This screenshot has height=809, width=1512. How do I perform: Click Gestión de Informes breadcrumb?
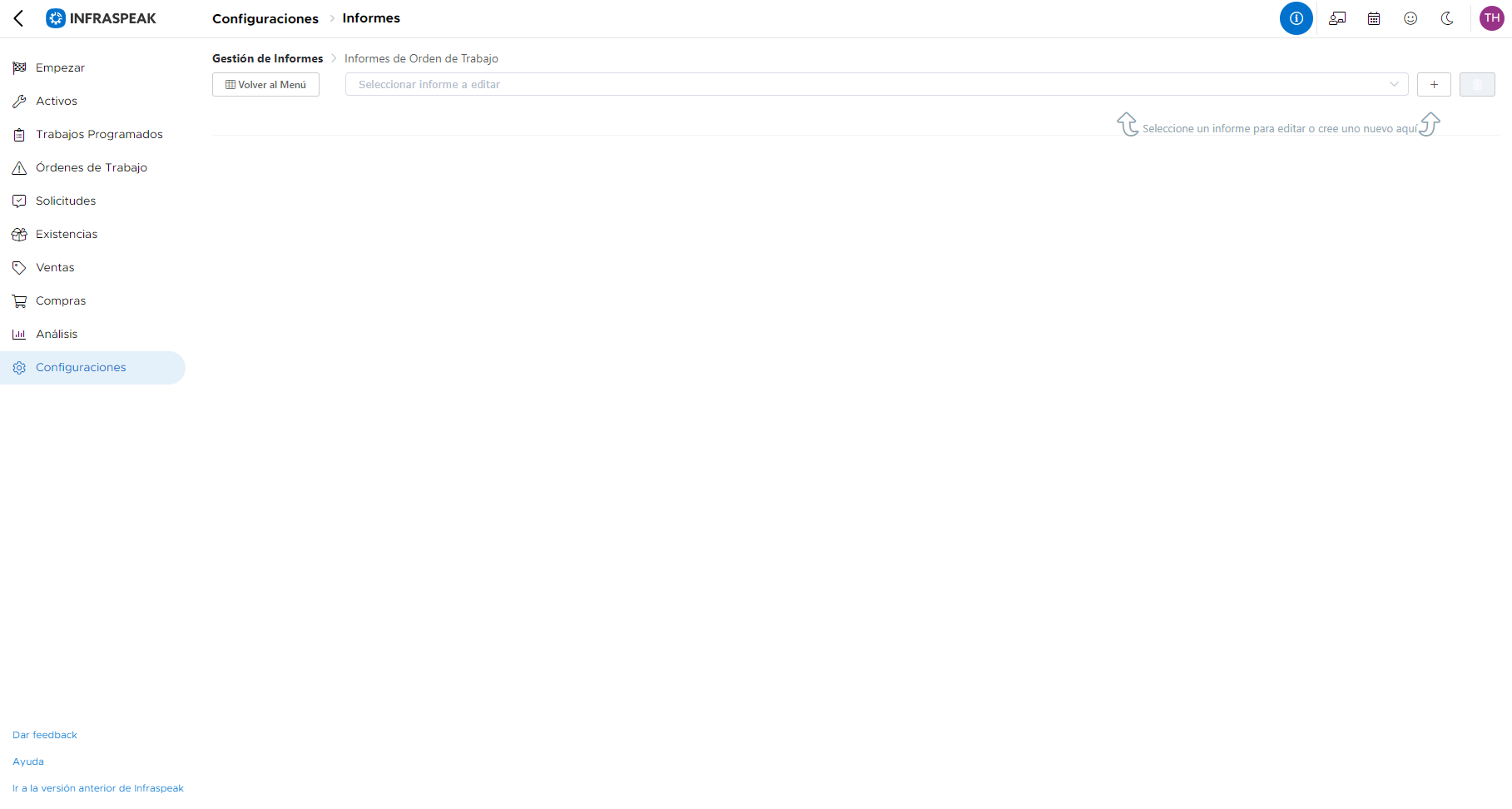(267, 58)
